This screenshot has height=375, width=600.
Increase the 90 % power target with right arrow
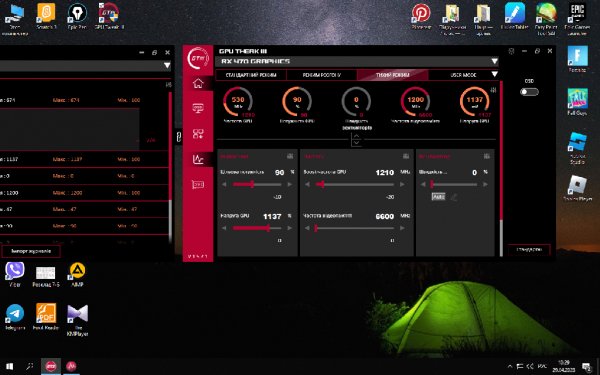(x=290, y=184)
